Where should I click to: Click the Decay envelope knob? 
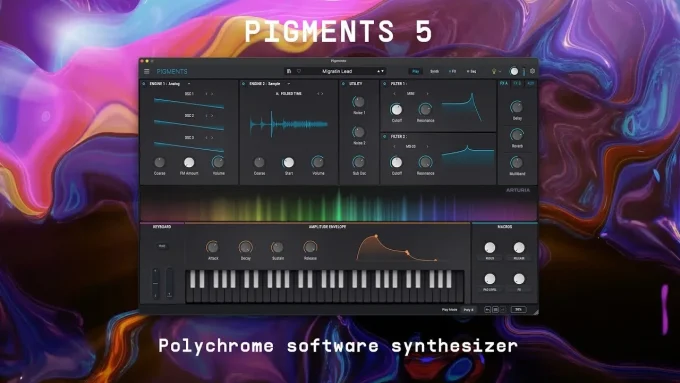coord(245,247)
